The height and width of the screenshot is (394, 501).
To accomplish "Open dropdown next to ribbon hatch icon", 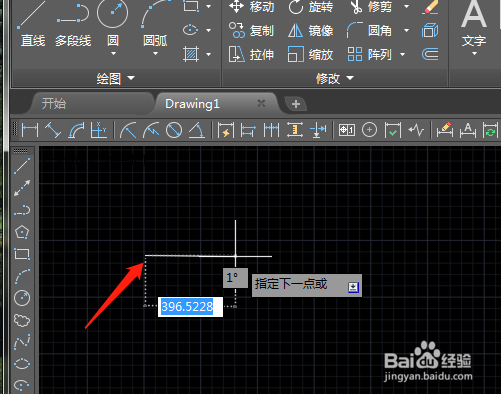I will [x=209, y=54].
